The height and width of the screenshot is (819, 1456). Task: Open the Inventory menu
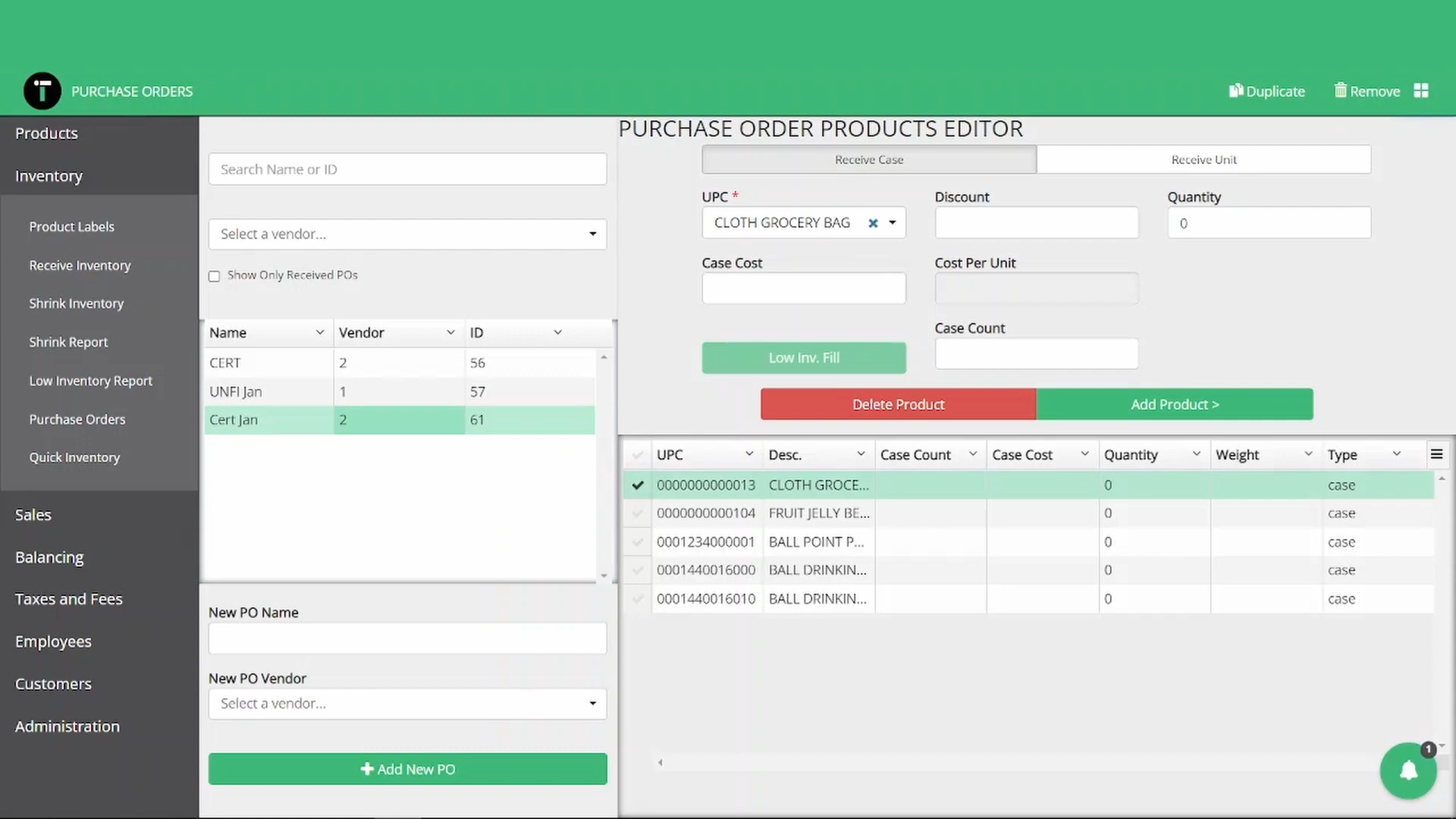coord(49,176)
